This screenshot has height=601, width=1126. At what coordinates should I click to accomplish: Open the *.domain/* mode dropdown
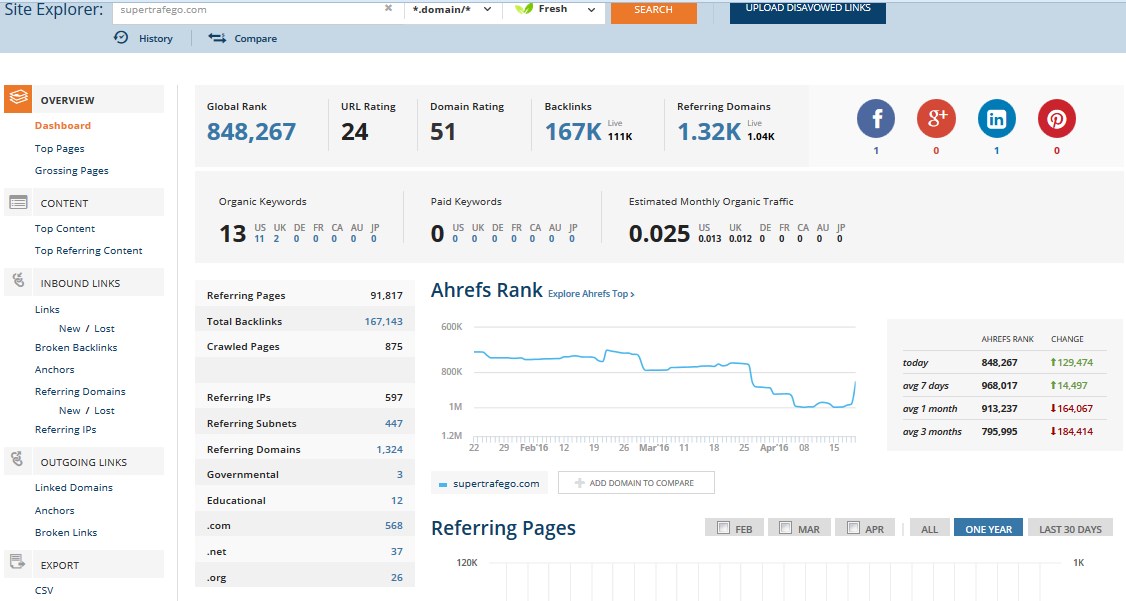pyautogui.click(x=453, y=9)
